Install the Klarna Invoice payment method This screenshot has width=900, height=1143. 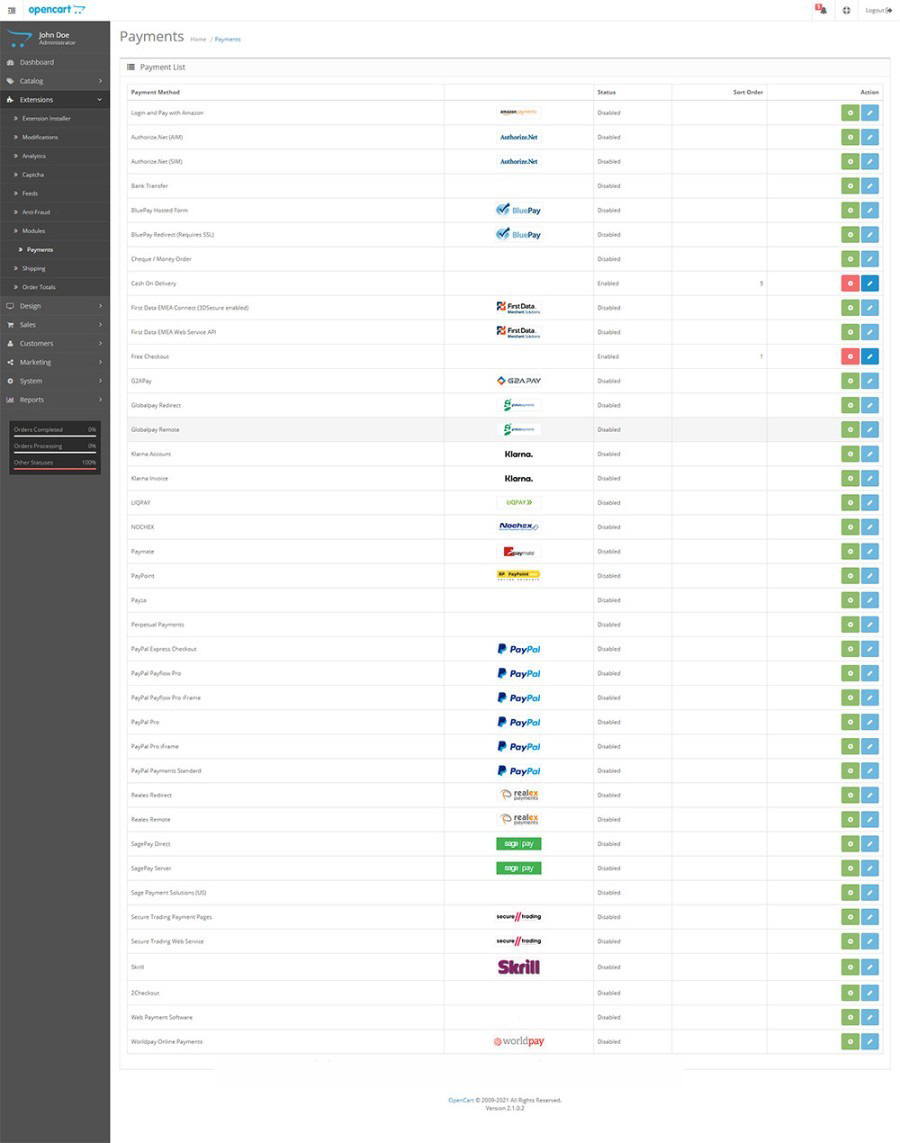click(850, 478)
